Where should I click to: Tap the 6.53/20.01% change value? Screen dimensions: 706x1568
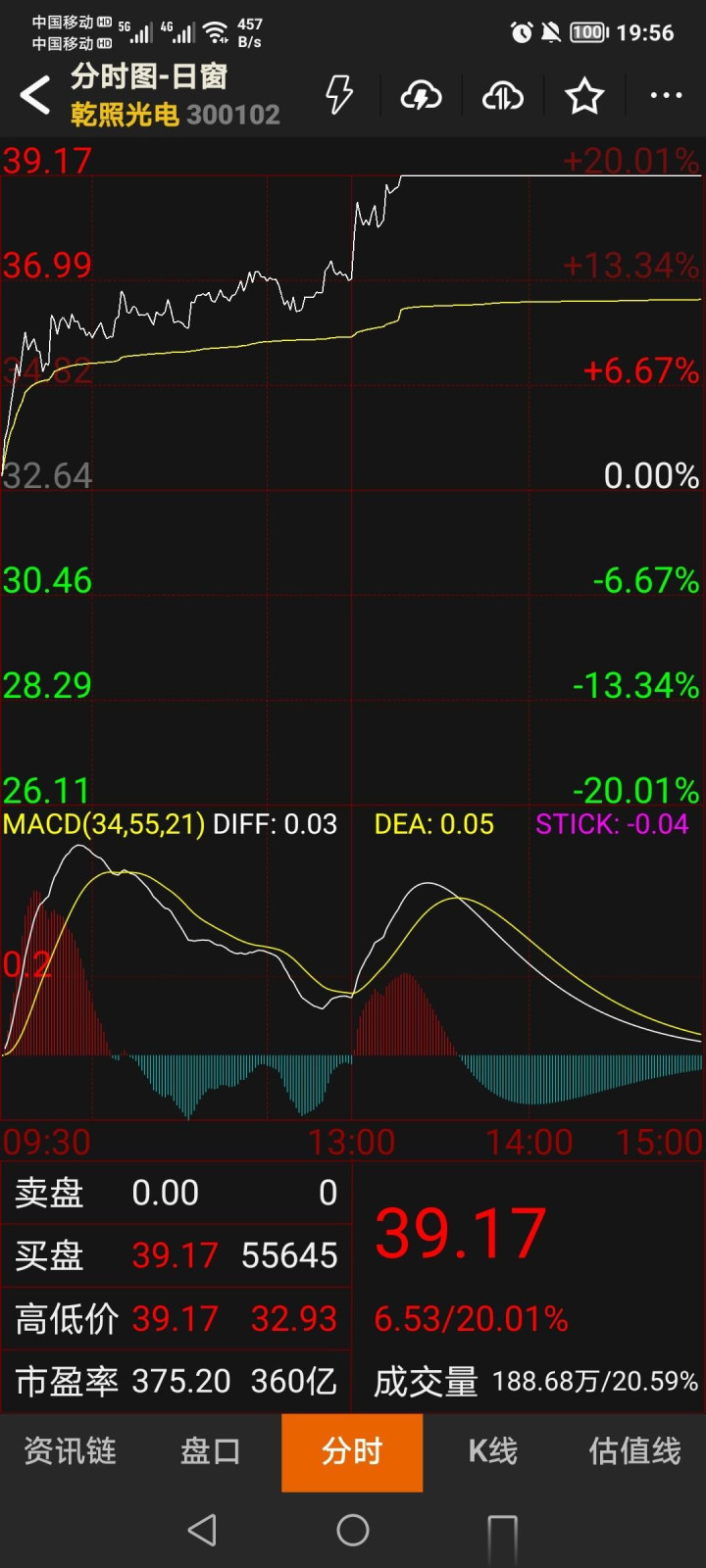click(x=471, y=1319)
